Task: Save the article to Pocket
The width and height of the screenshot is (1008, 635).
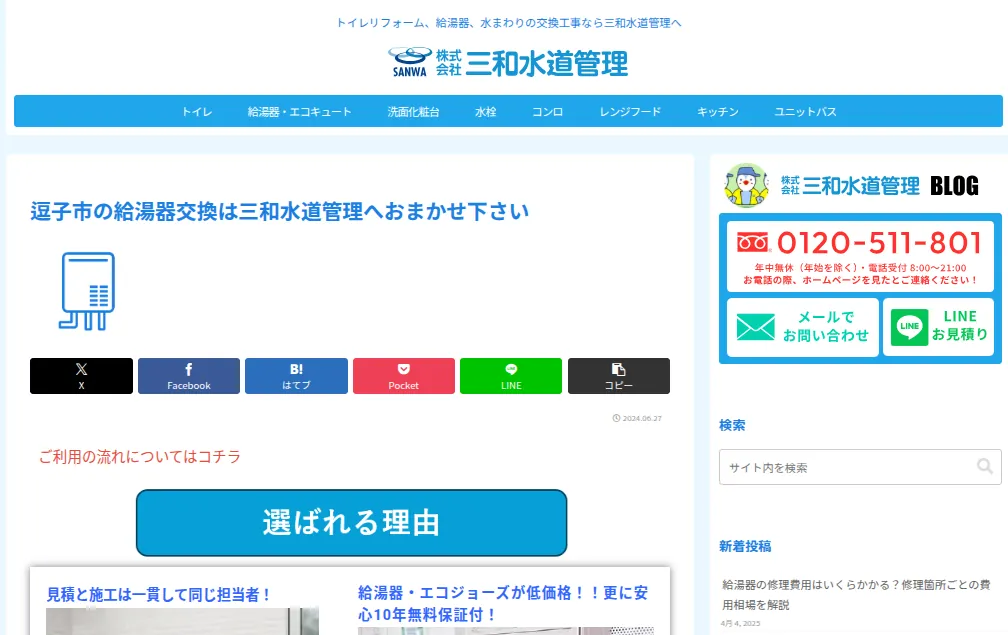Action: pyautogui.click(x=404, y=376)
